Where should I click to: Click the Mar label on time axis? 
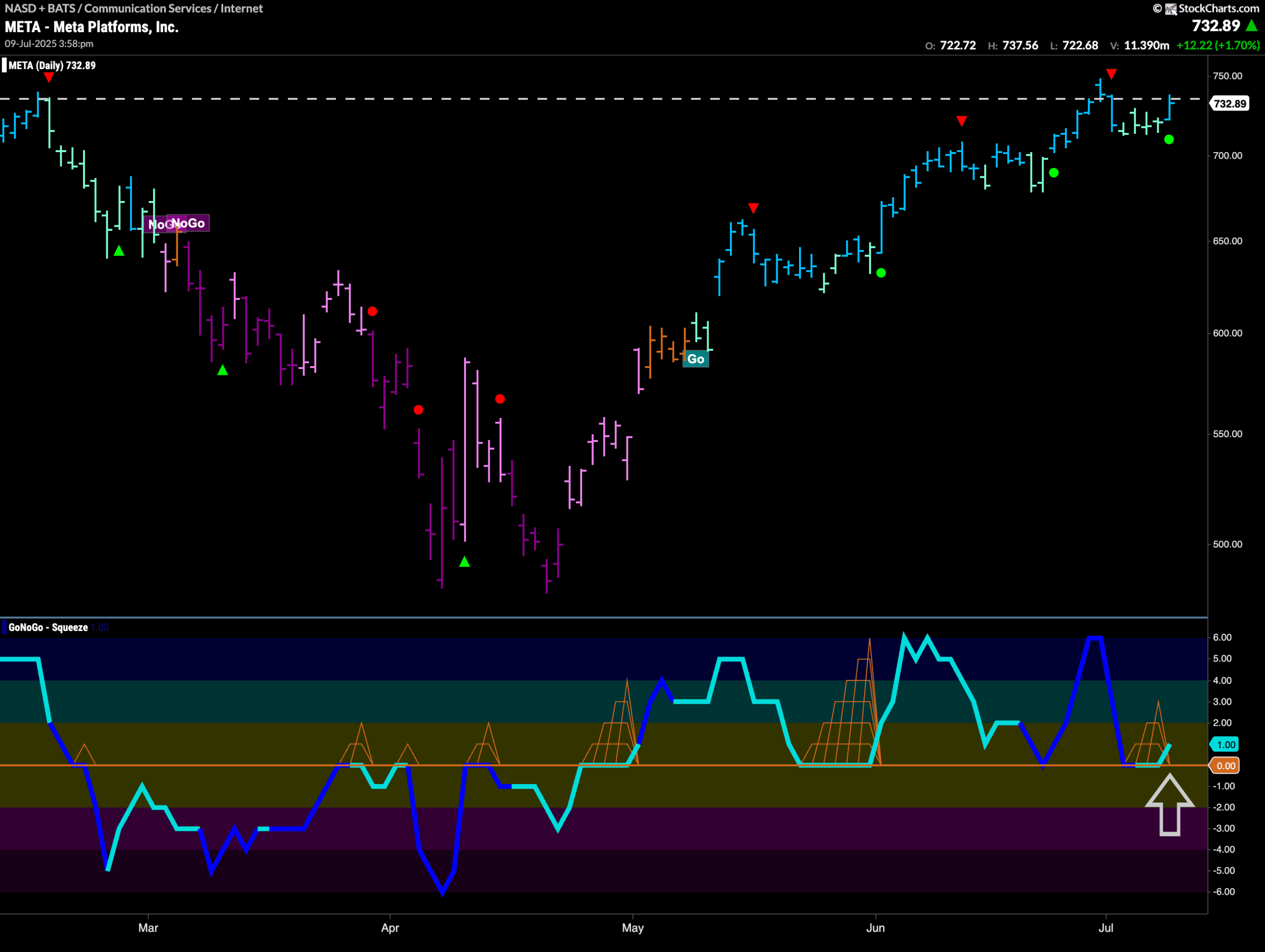[148, 927]
